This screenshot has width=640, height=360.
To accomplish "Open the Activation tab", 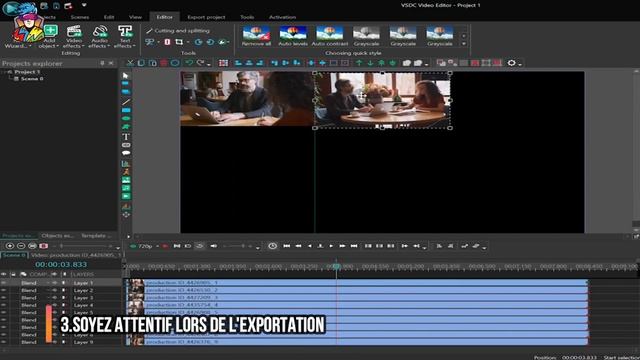I will click(x=282, y=17).
